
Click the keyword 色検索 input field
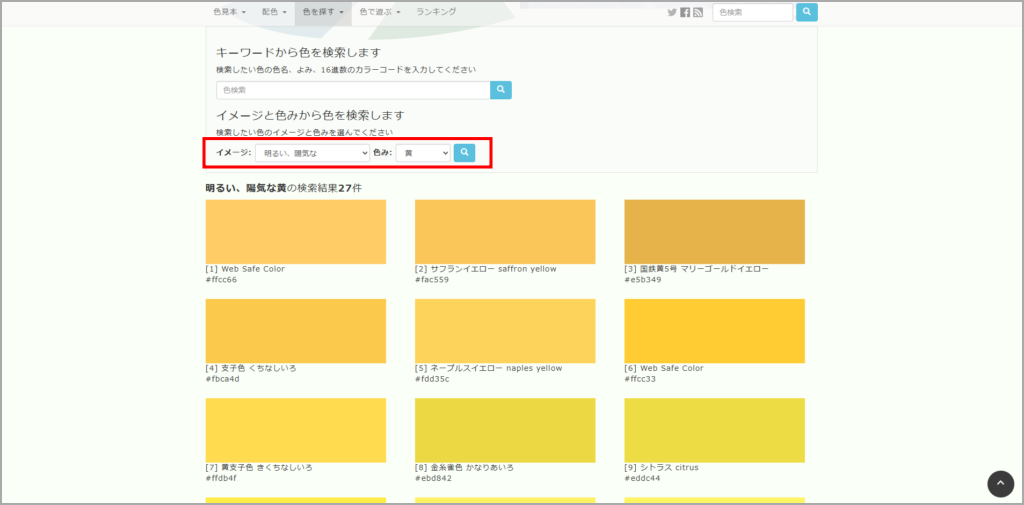tap(353, 90)
